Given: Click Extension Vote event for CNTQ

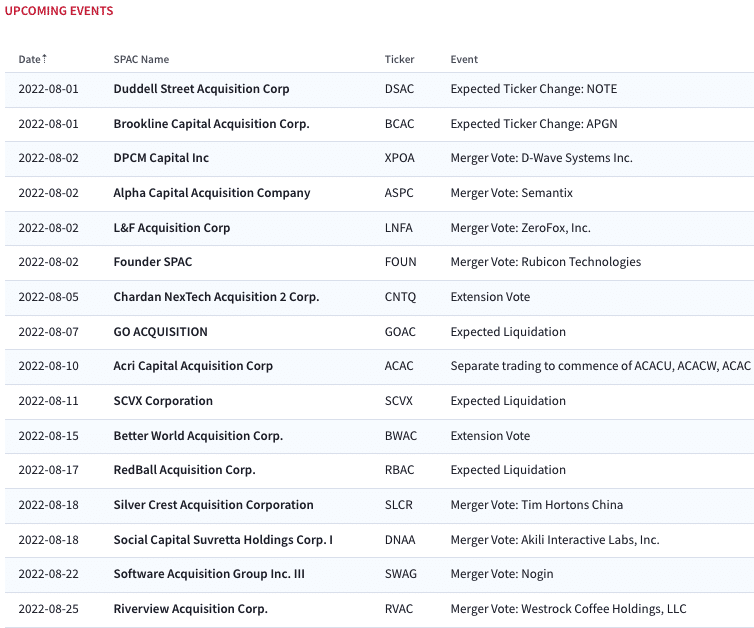Looking at the screenshot, I should 490,297.
